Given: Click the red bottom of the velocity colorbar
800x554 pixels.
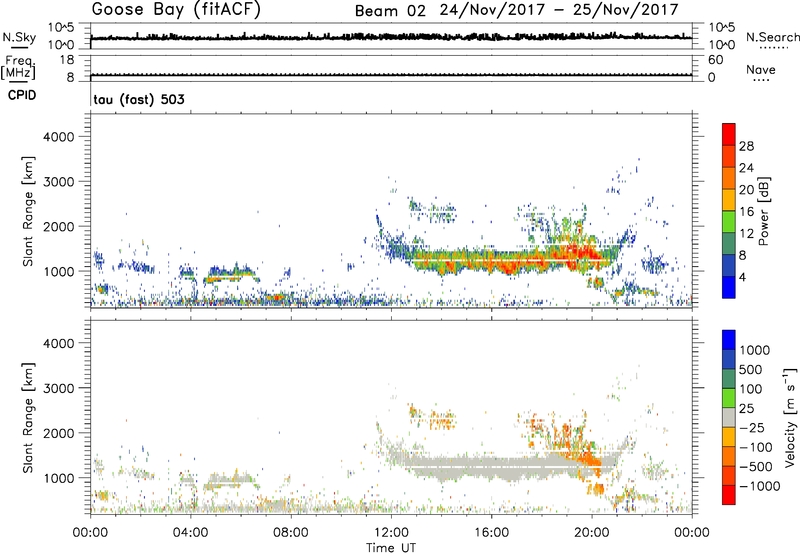Looking at the screenshot, I should click(729, 495).
